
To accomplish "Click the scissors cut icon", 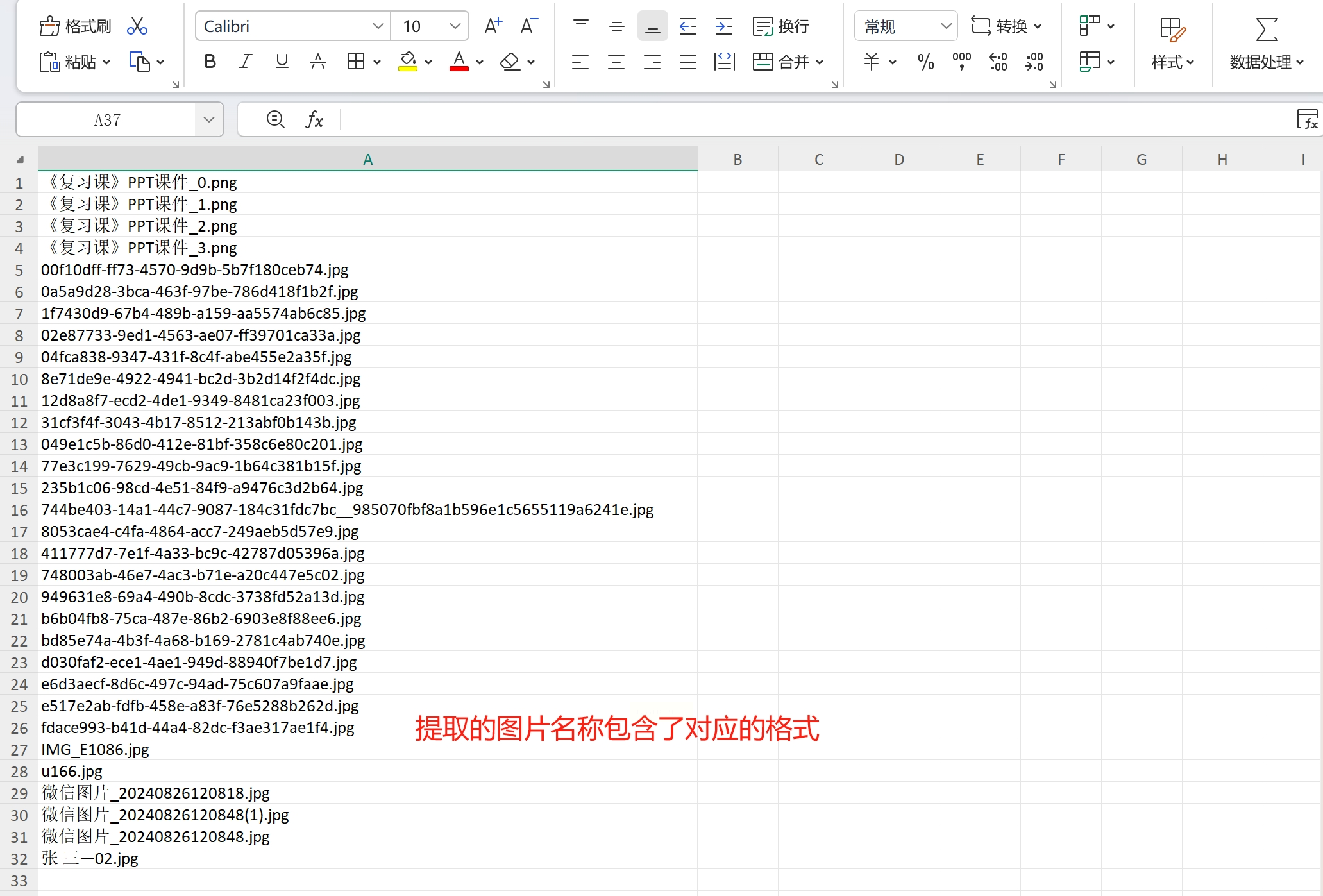I will click(137, 26).
